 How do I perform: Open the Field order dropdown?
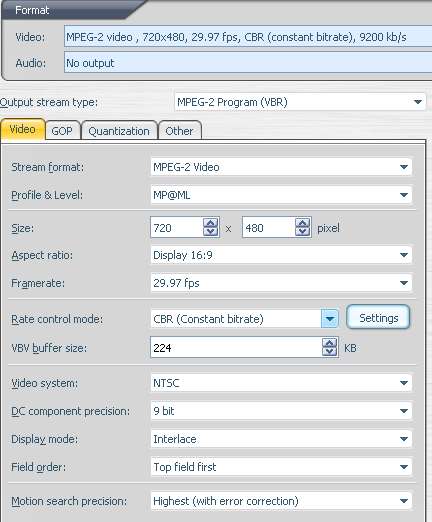click(x=281, y=467)
